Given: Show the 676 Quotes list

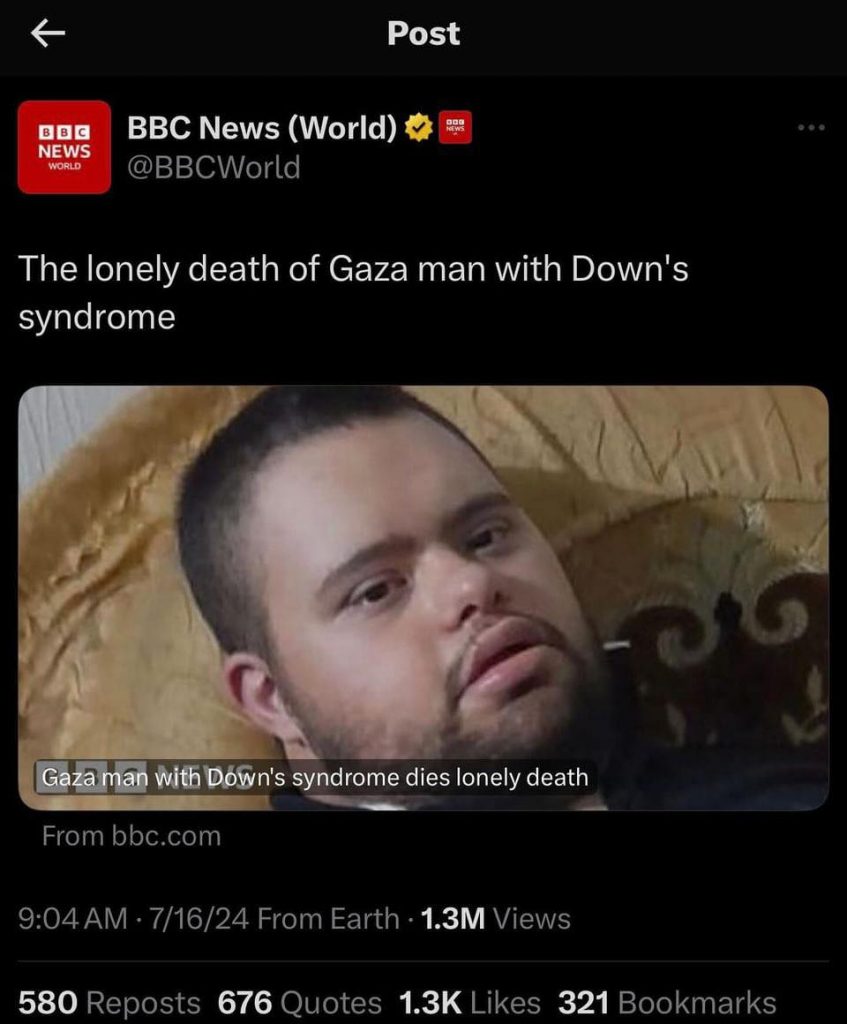Looking at the screenshot, I should 299,1002.
